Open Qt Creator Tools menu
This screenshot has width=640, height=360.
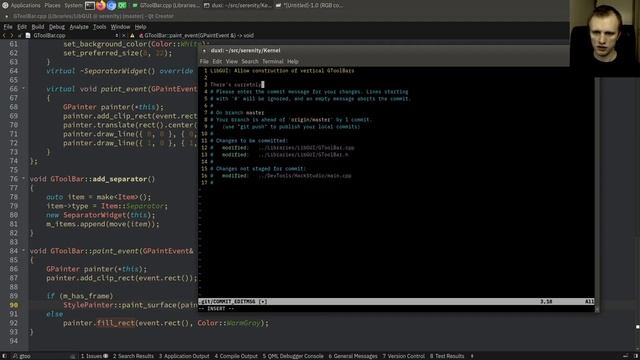click(x=99, y=27)
